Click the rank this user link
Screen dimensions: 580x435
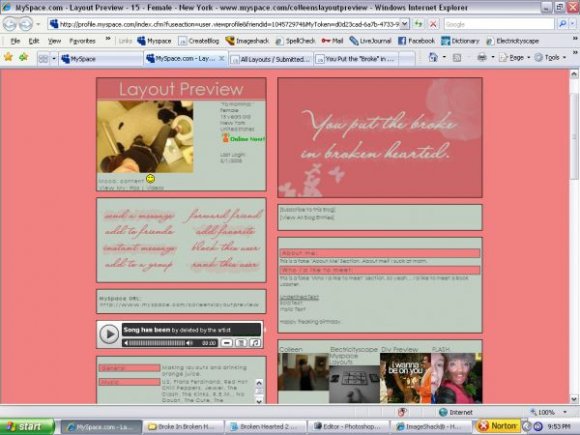225,264
